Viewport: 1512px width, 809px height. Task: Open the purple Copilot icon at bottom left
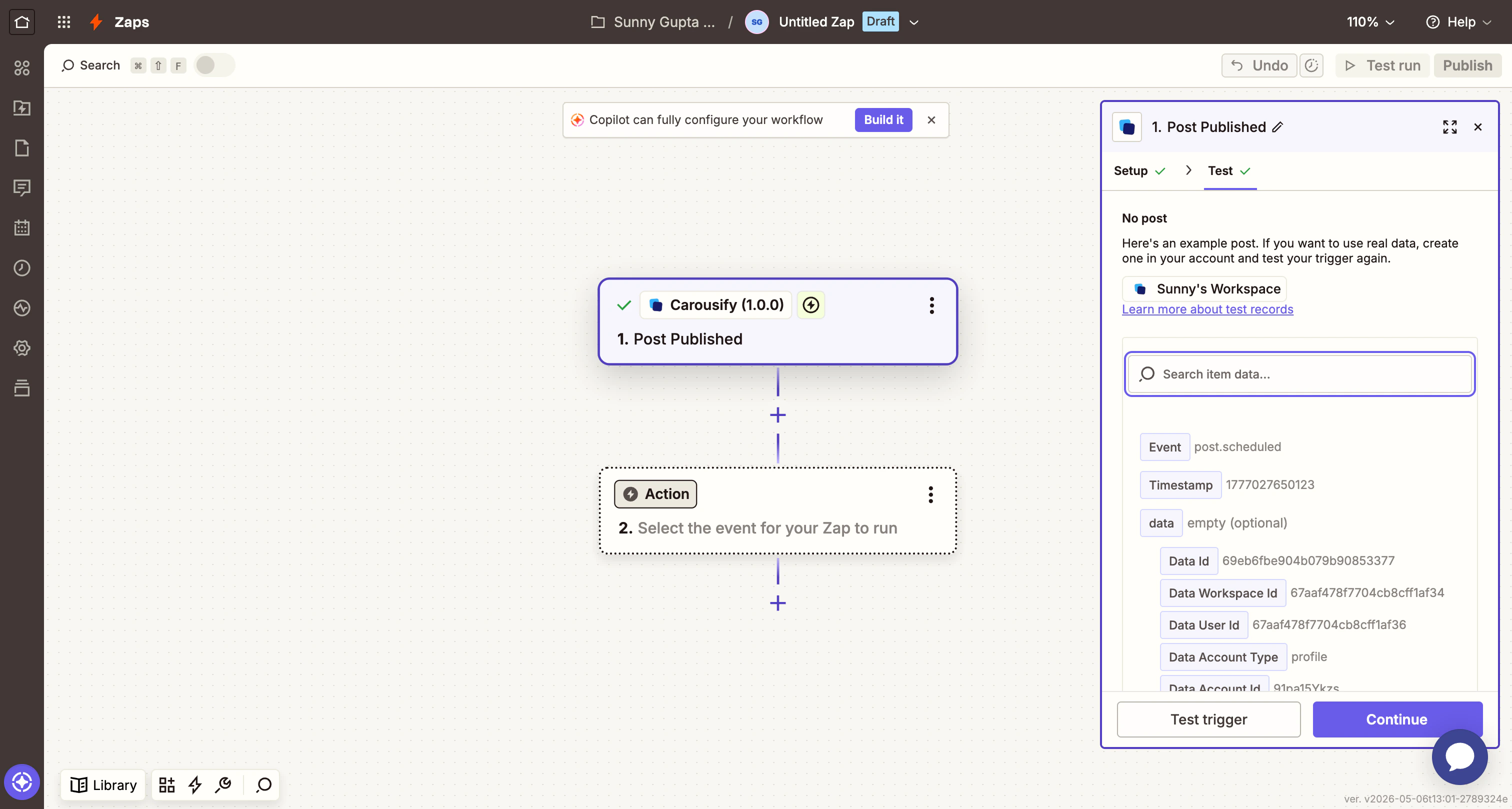(x=21, y=781)
